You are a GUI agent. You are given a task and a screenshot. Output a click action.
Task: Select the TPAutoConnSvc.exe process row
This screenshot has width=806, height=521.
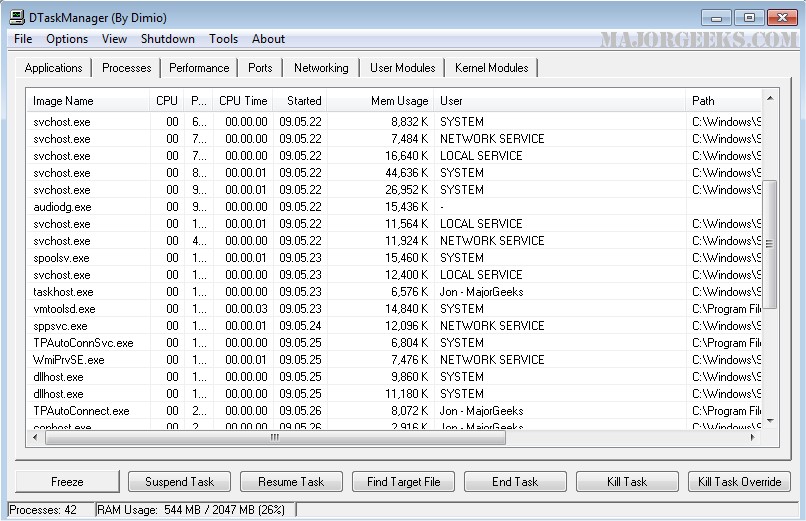click(394, 343)
